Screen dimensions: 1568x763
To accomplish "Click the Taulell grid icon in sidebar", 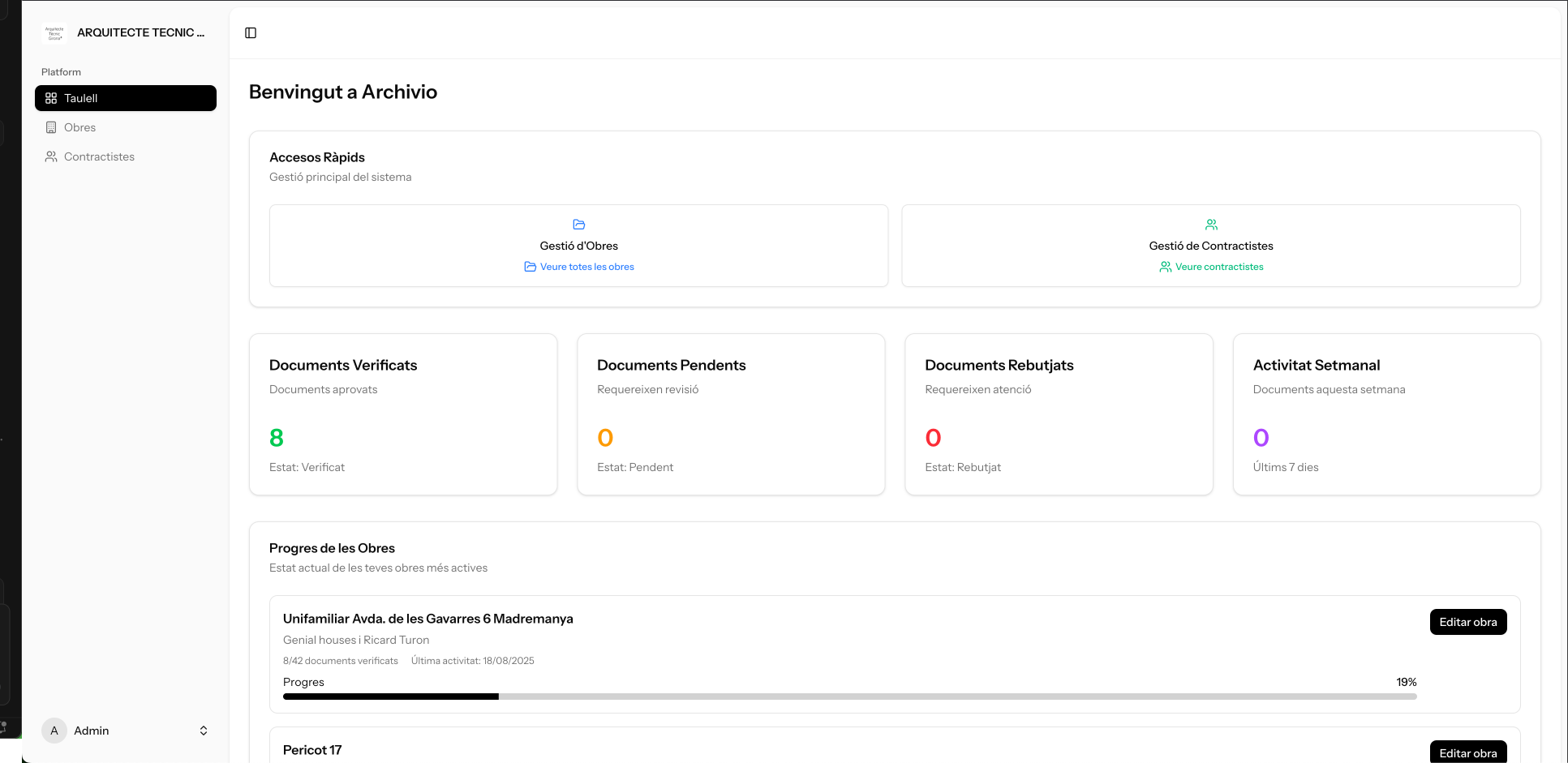I will pyautogui.click(x=51, y=98).
